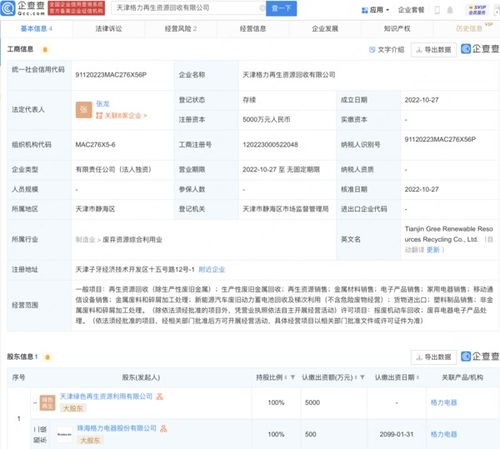Open legal representative 张龙 profile link
Image resolution: width=500 pixels, height=449 pixels.
(103, 104)
